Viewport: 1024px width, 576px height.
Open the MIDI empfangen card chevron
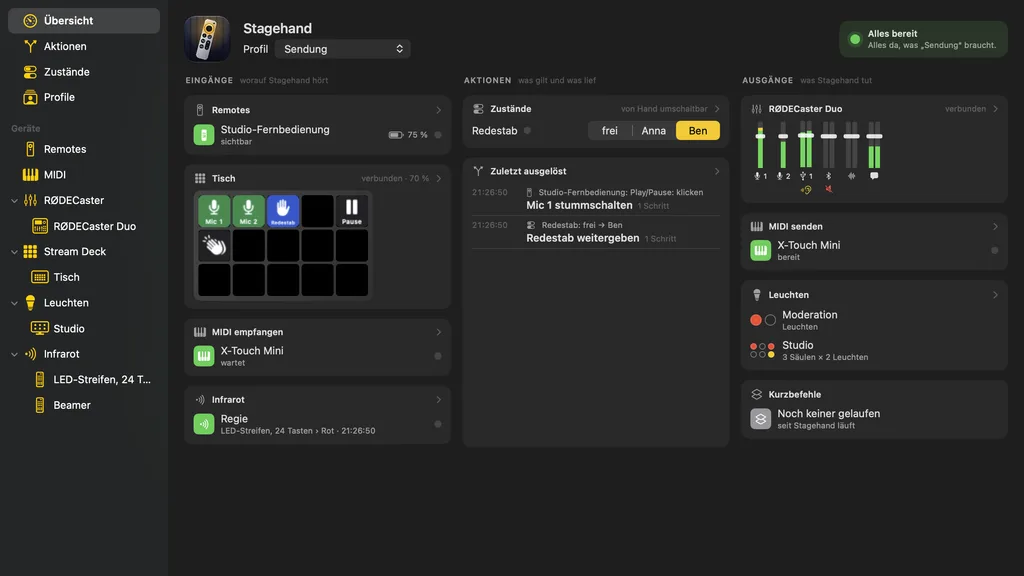tap(439, 332)
